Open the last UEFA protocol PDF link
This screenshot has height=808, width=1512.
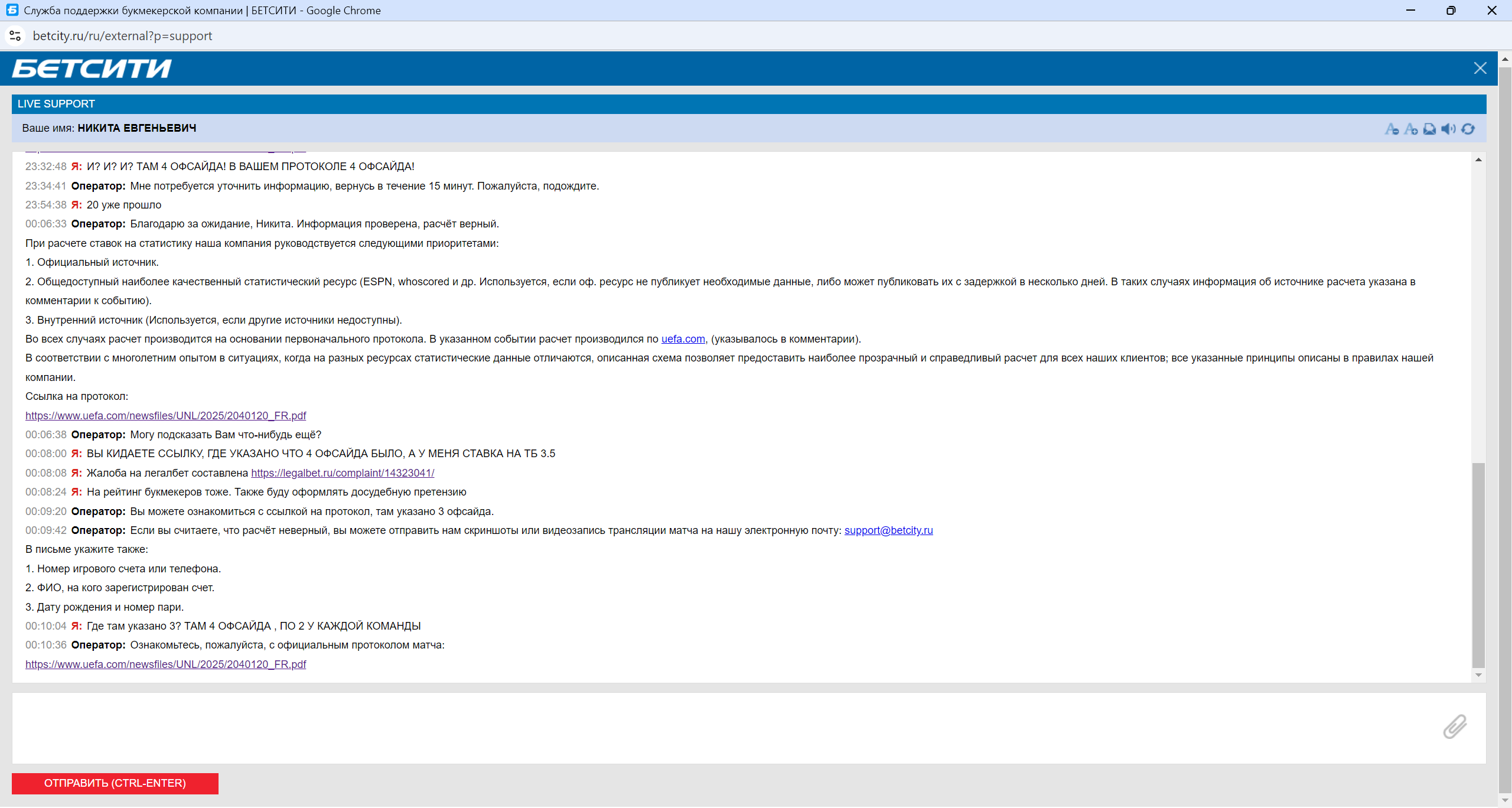tap(165, 664)
